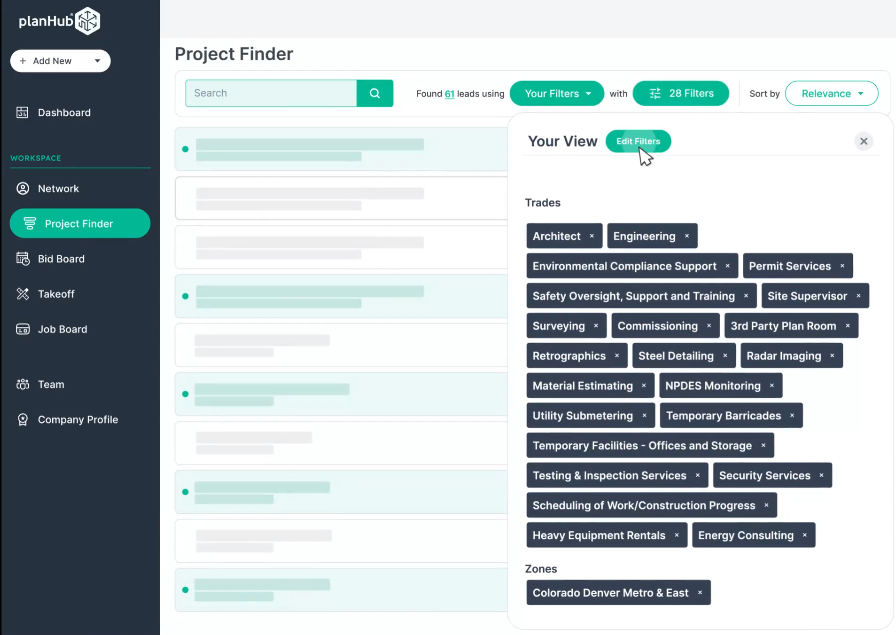Click the search magnifier button
The image size is (896, 635).
point(375,93)
